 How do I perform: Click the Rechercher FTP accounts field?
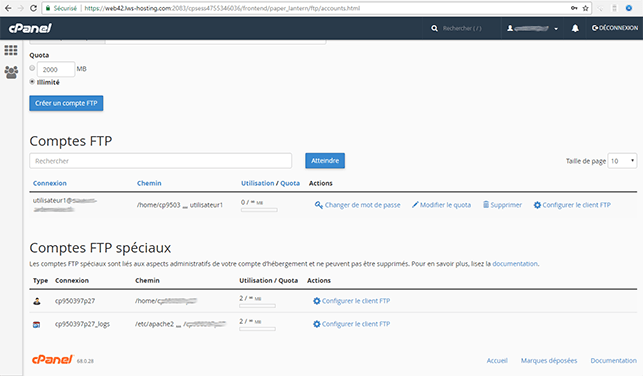(x=161, y=161)
